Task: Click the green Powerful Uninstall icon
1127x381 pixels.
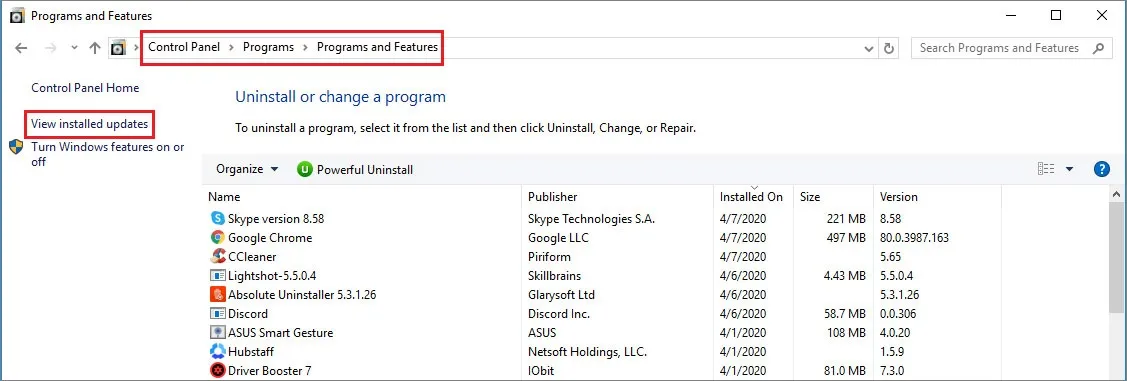Action: coord(304,170)
